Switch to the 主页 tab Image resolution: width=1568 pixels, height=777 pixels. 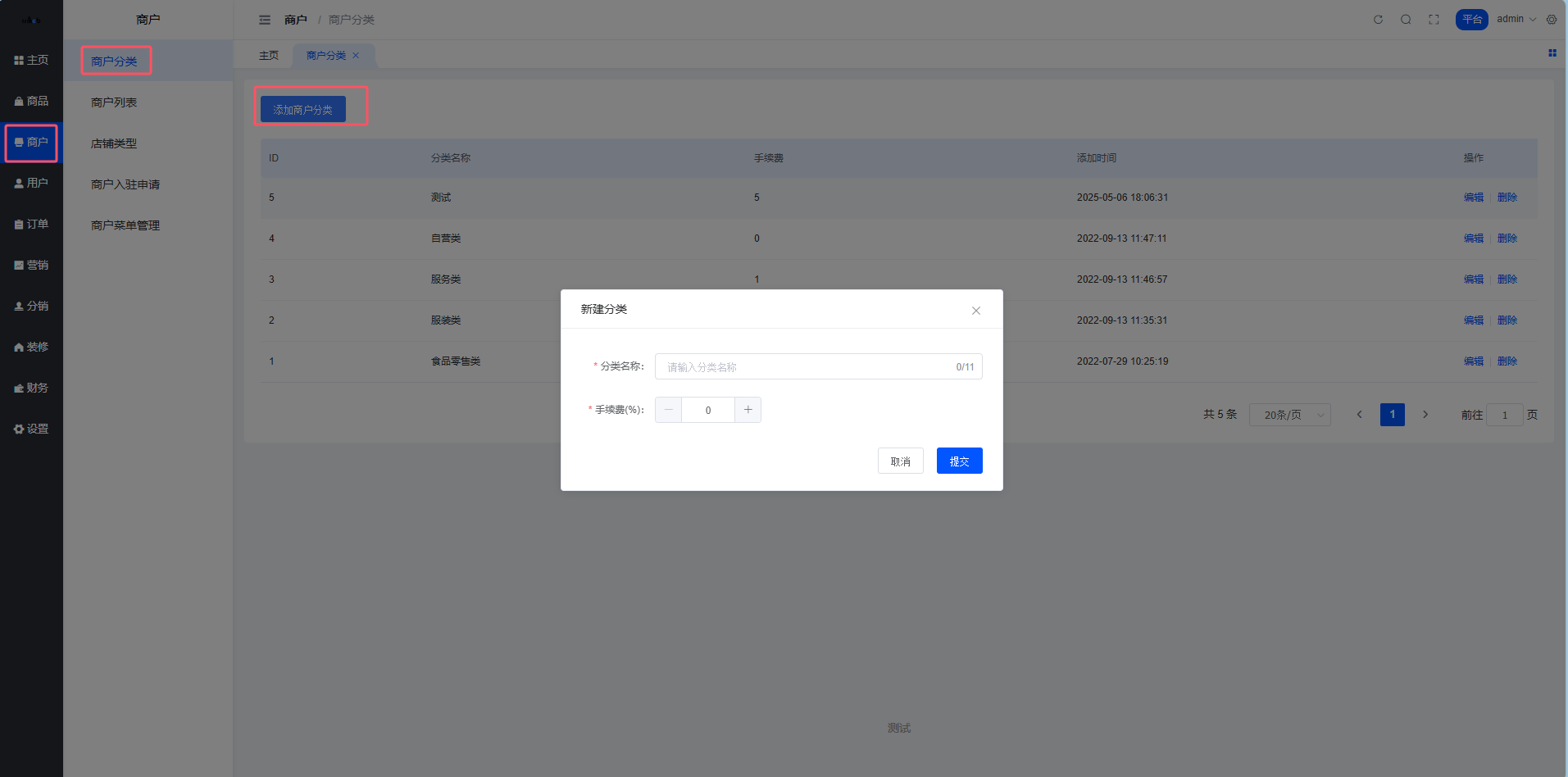(x=269, y=56)
